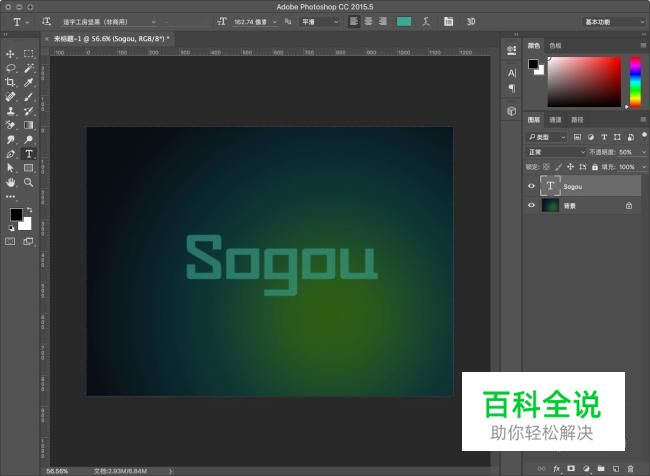The image size is (650, 476).
Task: Switch to the Swatches tab
Action: [555, 46]
